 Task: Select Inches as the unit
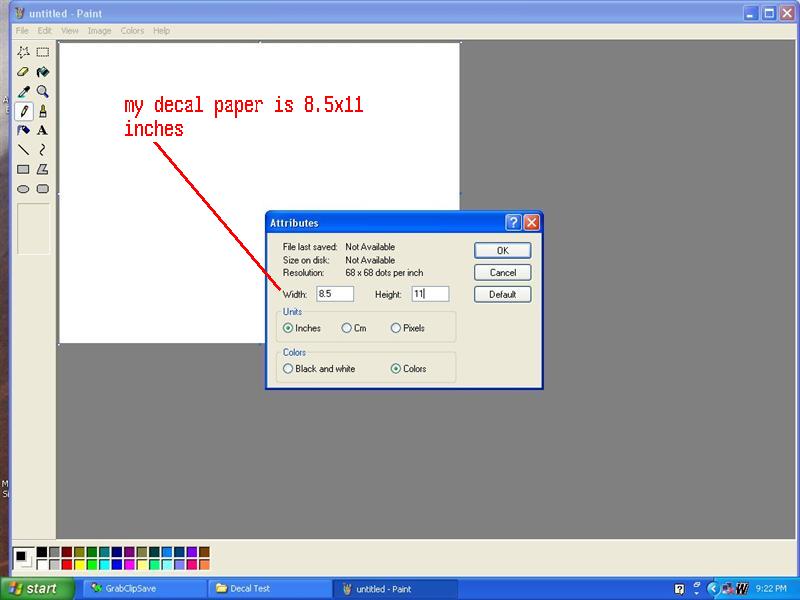(288, 328)
